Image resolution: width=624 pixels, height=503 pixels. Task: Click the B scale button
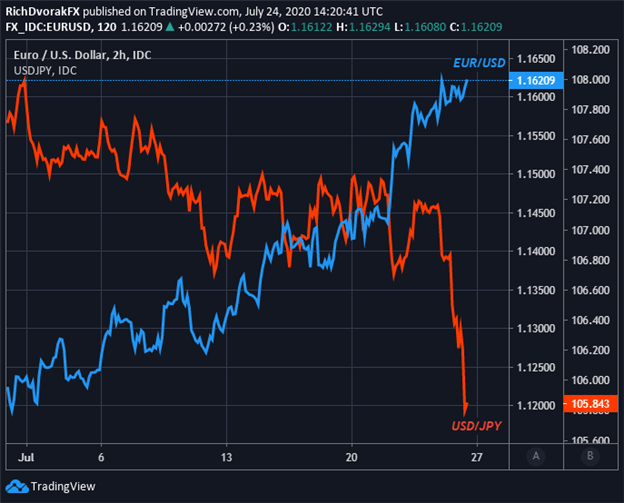pos(590,456)
